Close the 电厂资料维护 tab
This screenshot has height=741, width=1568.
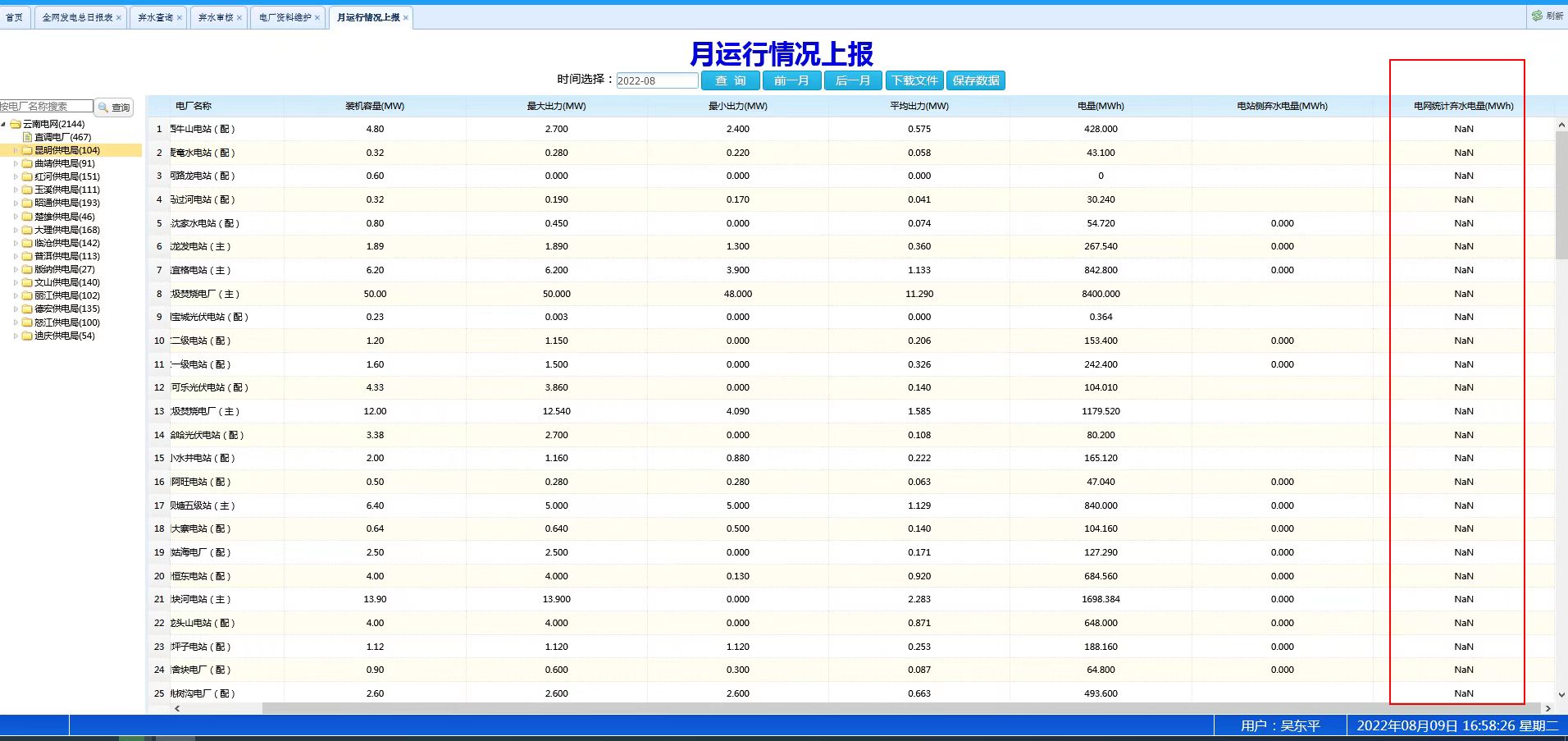pos(317,18)
